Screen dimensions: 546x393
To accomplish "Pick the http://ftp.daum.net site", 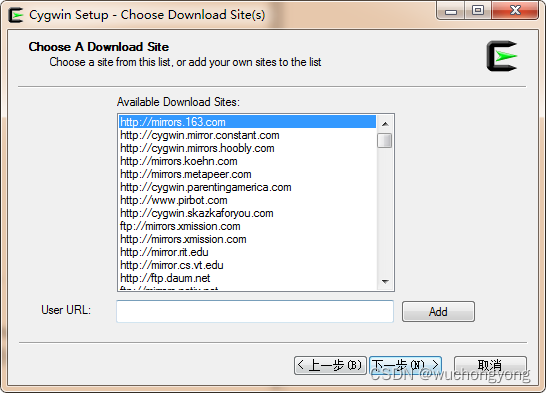I will click(x=247, y=278).
